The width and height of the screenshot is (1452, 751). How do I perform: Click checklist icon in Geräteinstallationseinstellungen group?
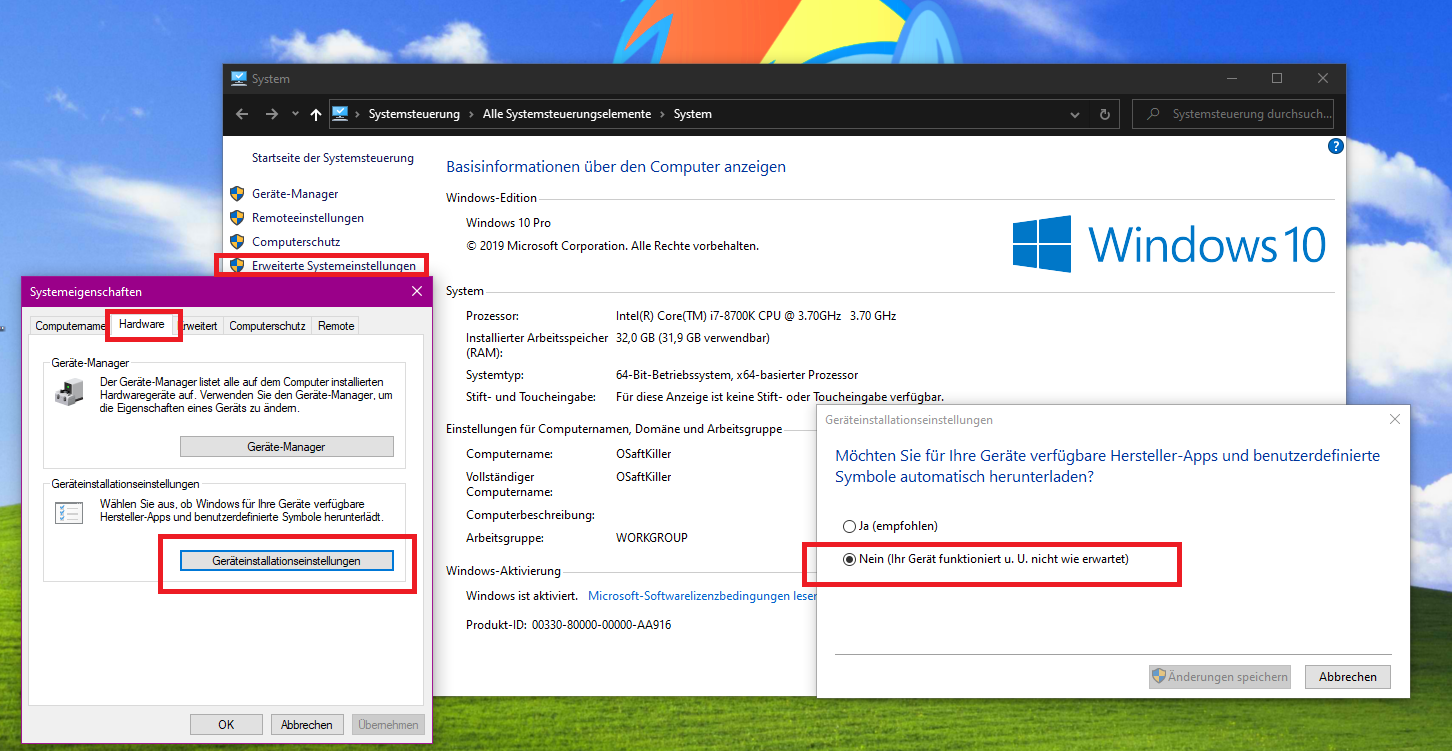click(70, 512)
